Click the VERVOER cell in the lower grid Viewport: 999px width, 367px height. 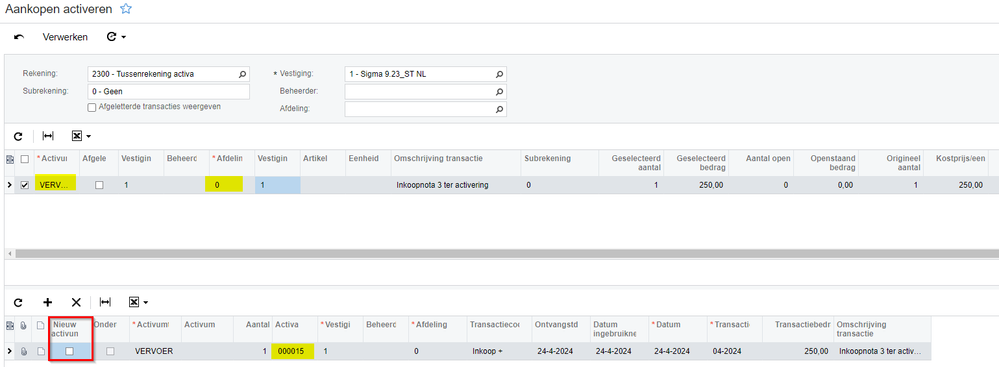(154, 351)
